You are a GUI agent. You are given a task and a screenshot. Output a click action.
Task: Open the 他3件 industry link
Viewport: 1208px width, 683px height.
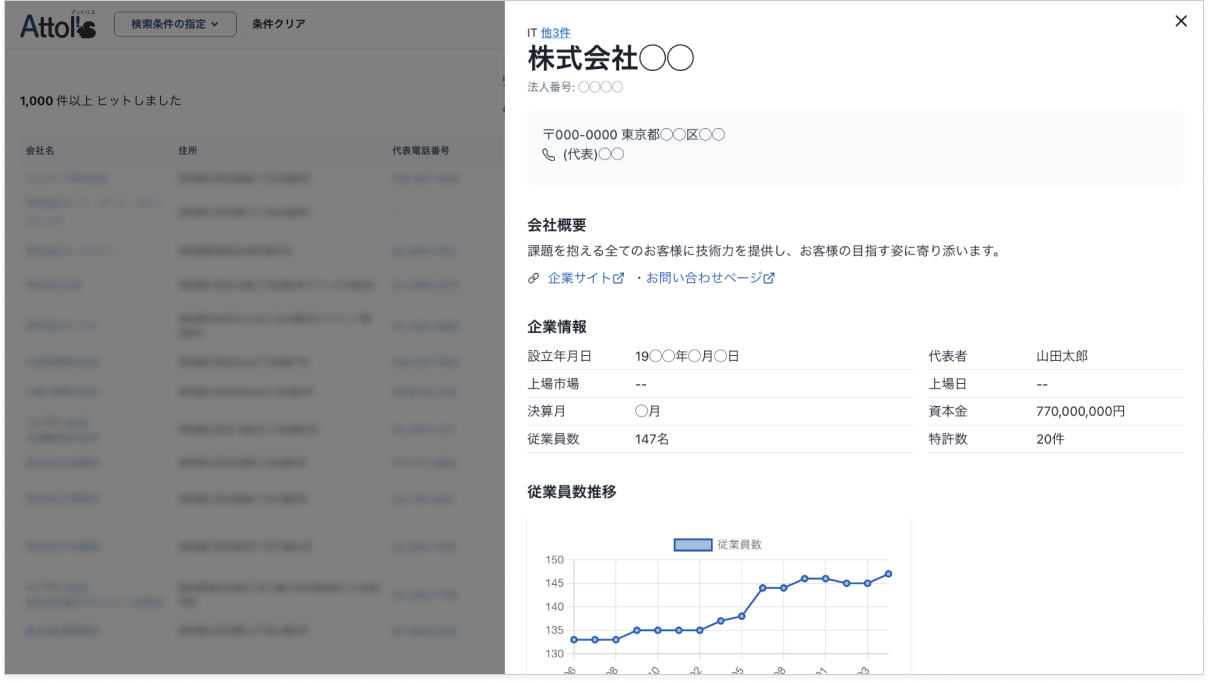(x=556, y=33)
